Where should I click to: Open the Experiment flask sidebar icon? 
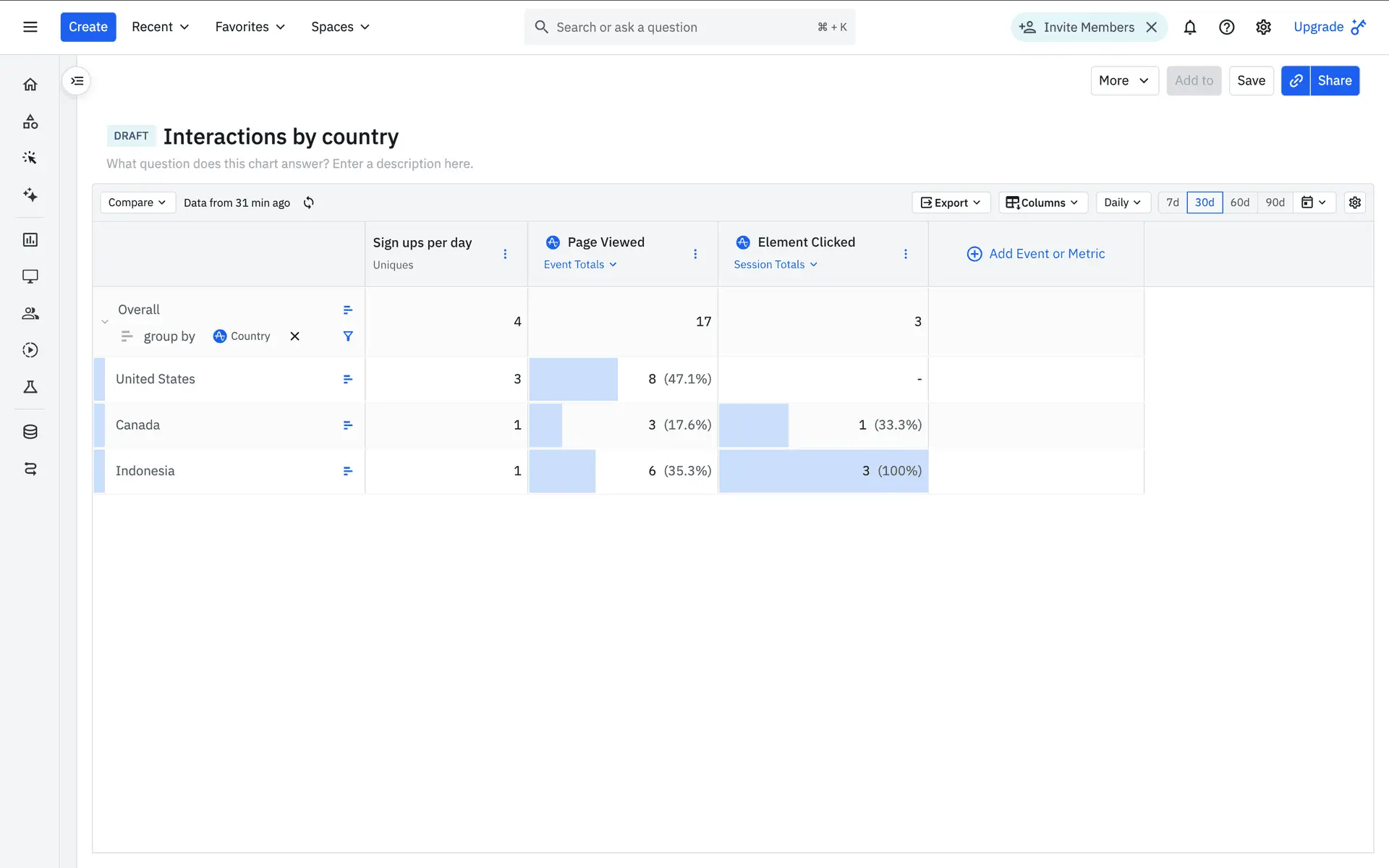(x=30, y=387)
